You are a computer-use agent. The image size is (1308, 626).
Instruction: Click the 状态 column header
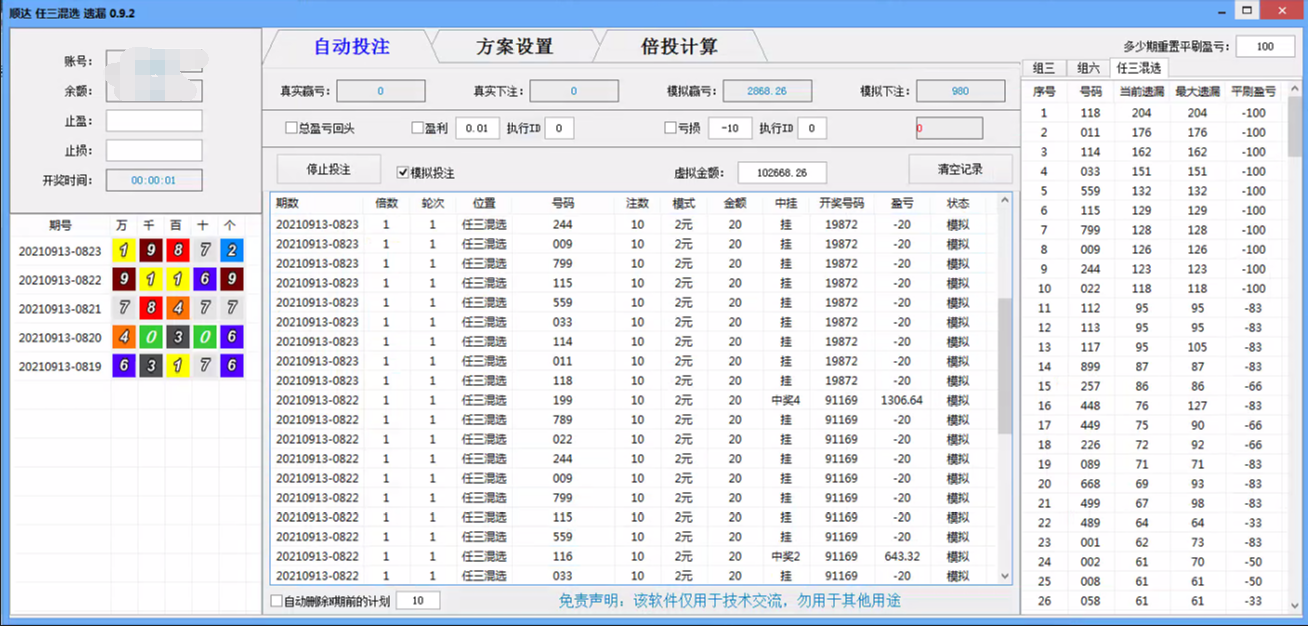click(x=957, y=203)
